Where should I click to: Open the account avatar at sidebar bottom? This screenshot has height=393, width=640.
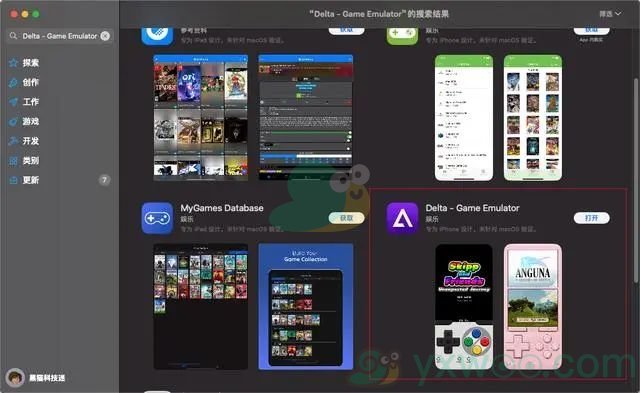15,377
